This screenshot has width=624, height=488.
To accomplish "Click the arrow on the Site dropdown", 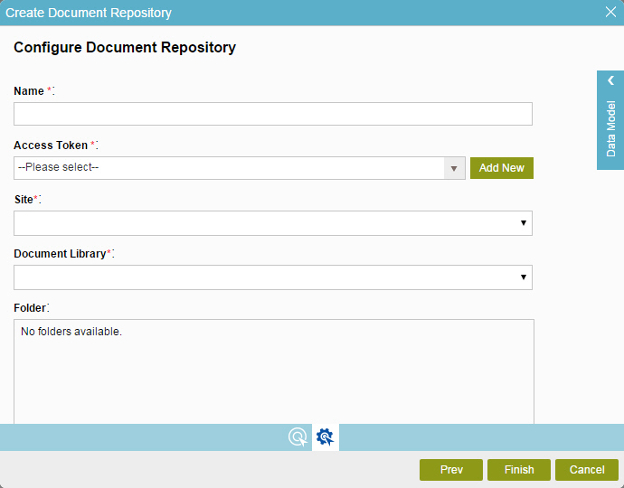I will tap(523, 223).
